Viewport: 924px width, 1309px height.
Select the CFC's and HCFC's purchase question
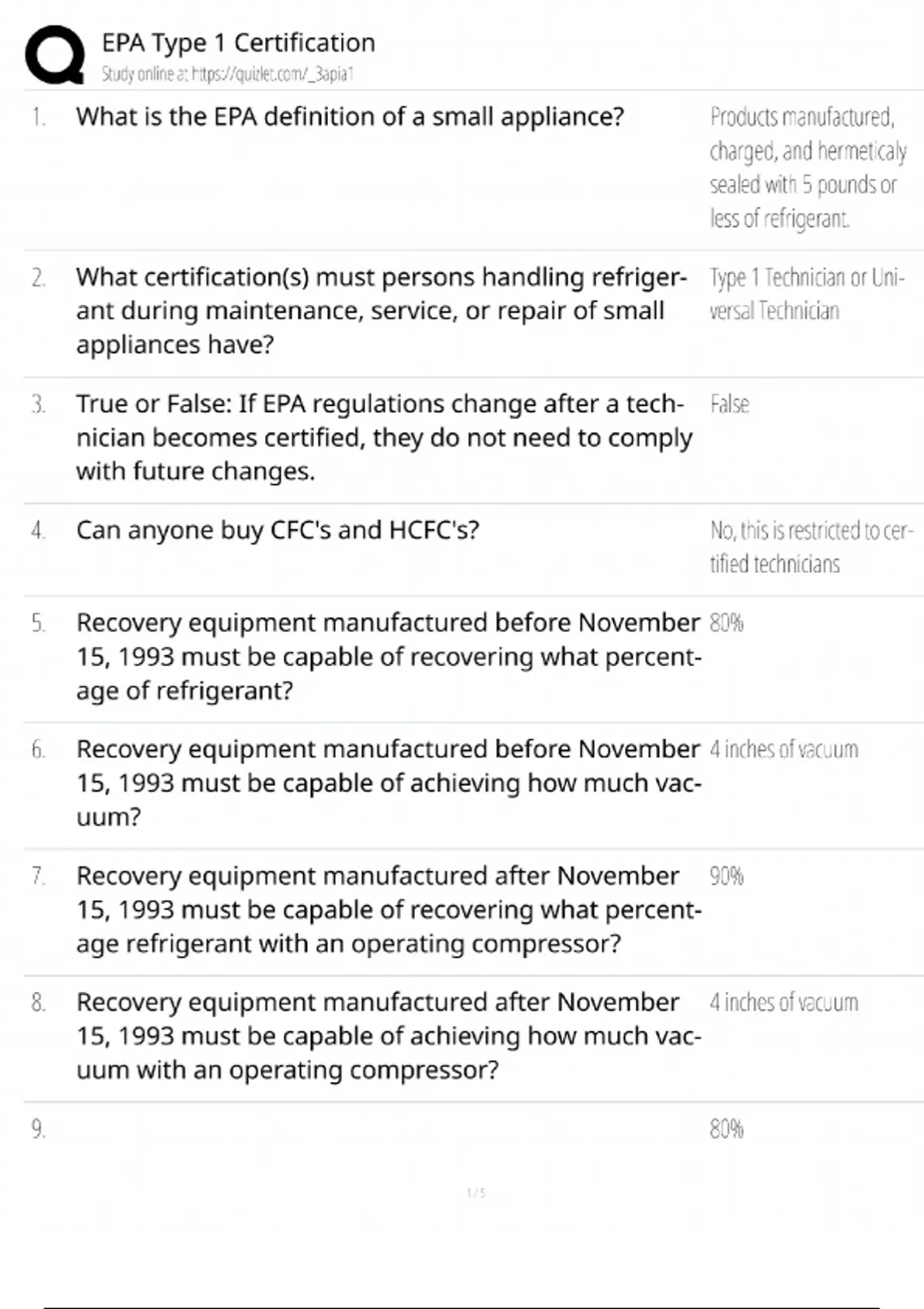pos(277,531)
